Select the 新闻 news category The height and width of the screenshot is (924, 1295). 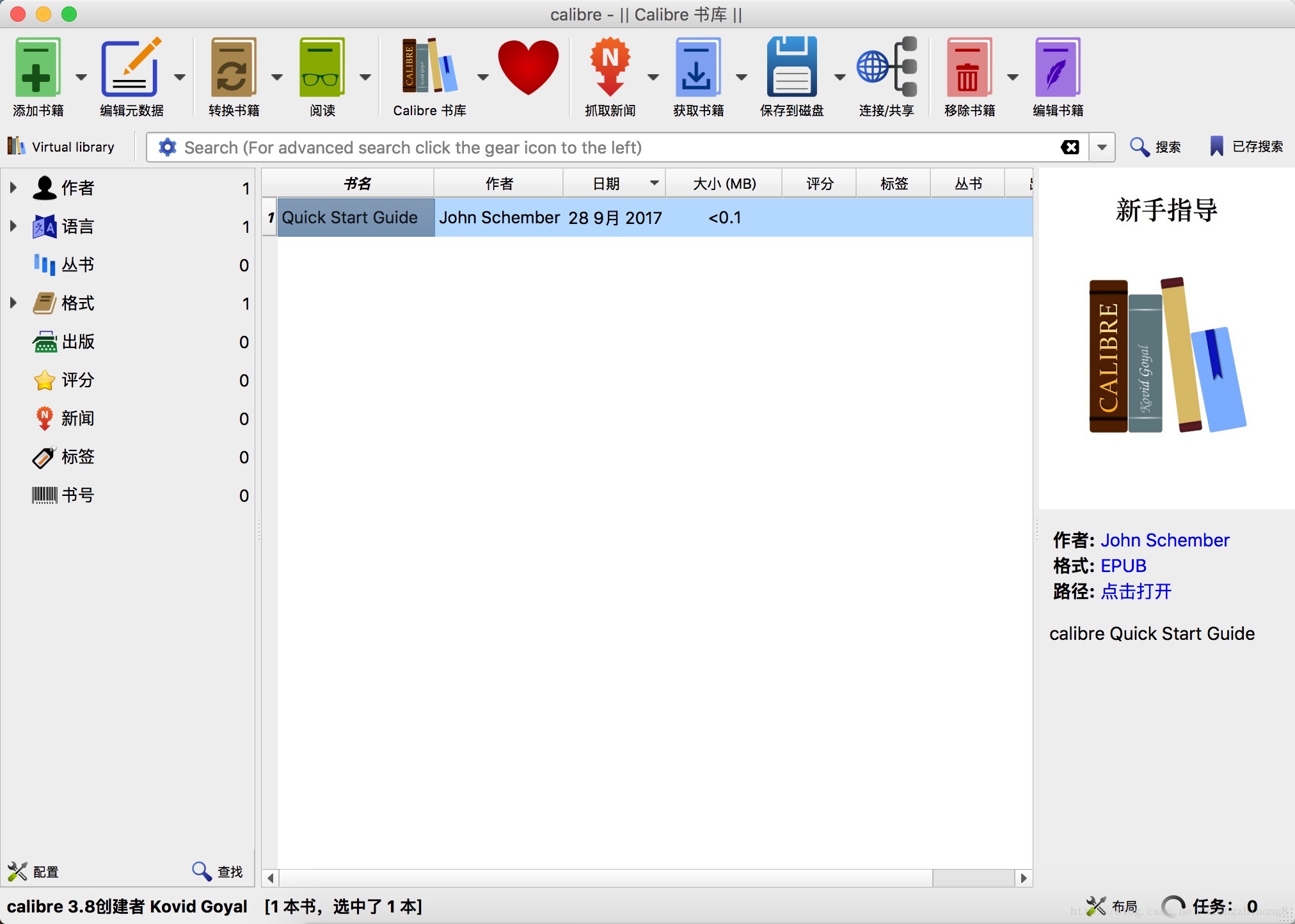[x=128, y=418]
